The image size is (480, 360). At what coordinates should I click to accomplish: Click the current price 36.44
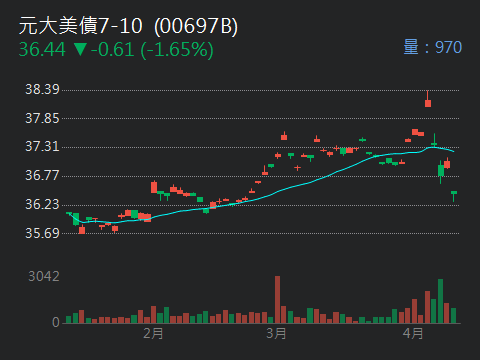pyautogui.click(x=42, y=49)
